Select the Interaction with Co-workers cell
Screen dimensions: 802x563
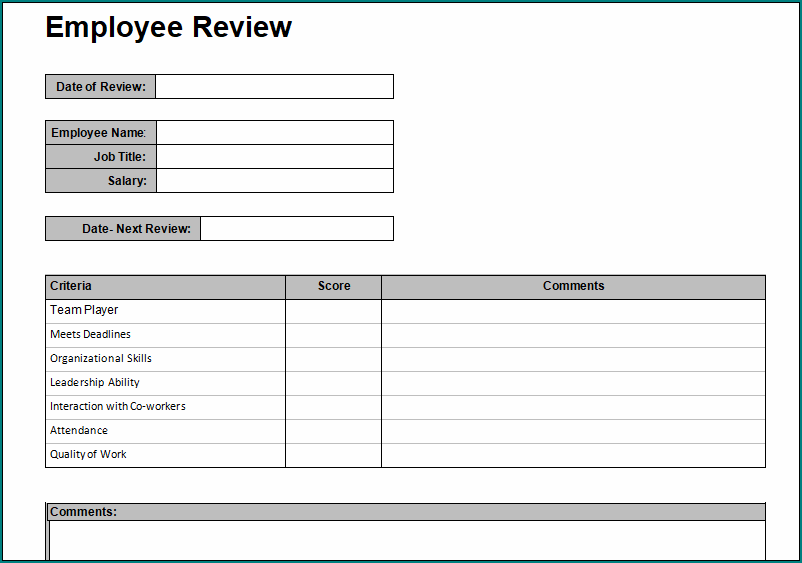tap(165, 408)
